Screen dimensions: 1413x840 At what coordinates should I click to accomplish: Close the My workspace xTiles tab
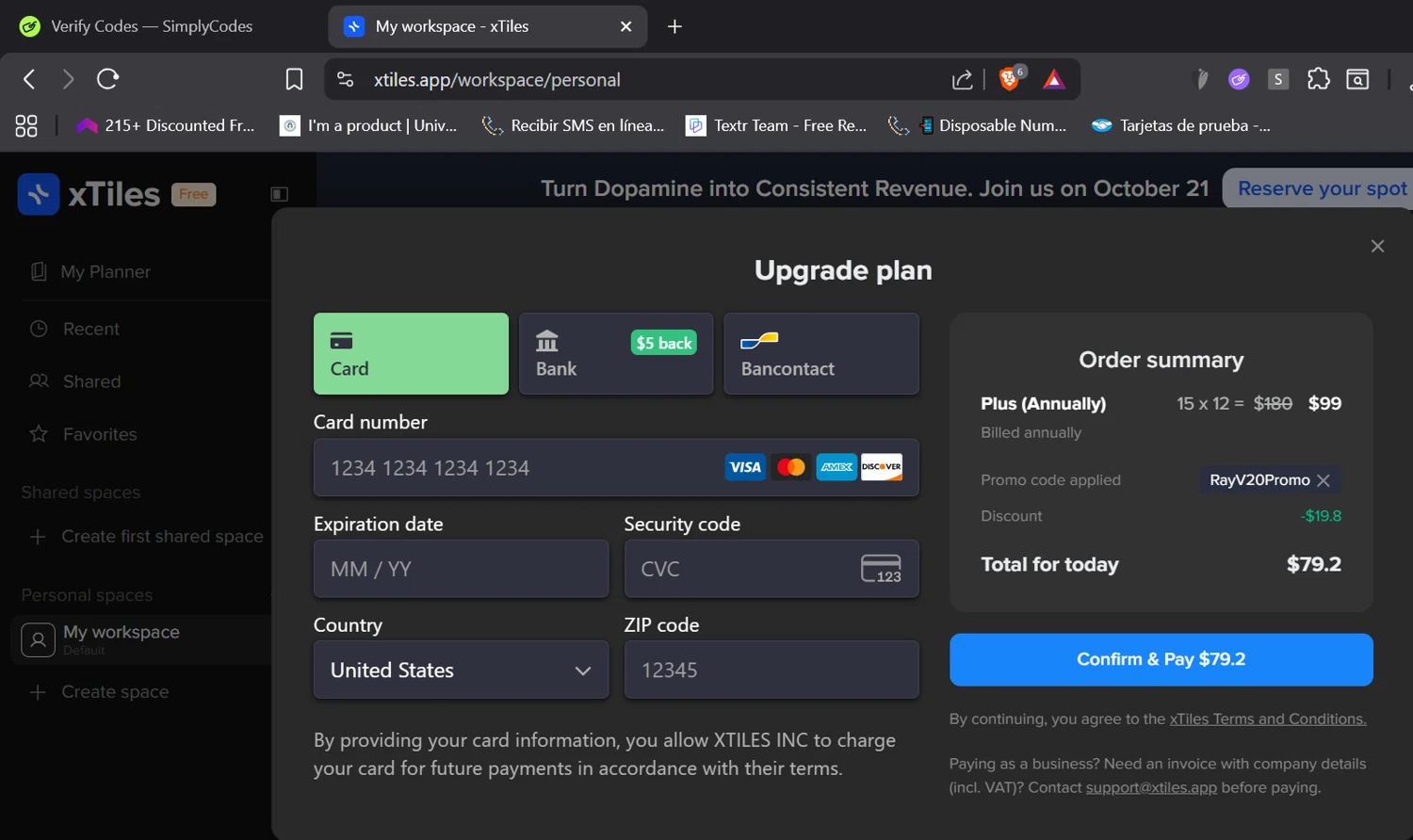[x=625, y=26]
